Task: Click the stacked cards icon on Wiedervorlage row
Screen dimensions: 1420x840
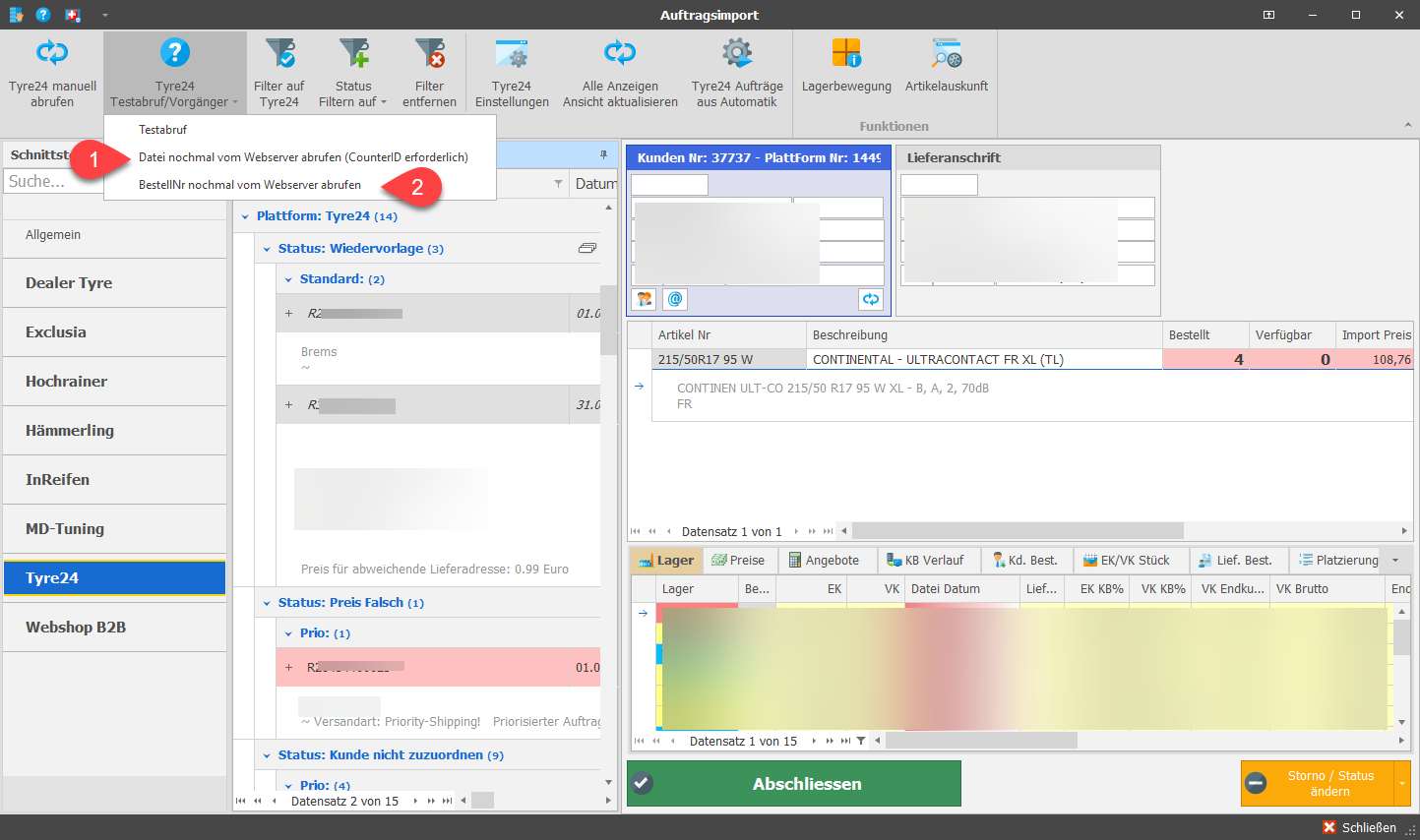Action: click(x=587, y=248)
